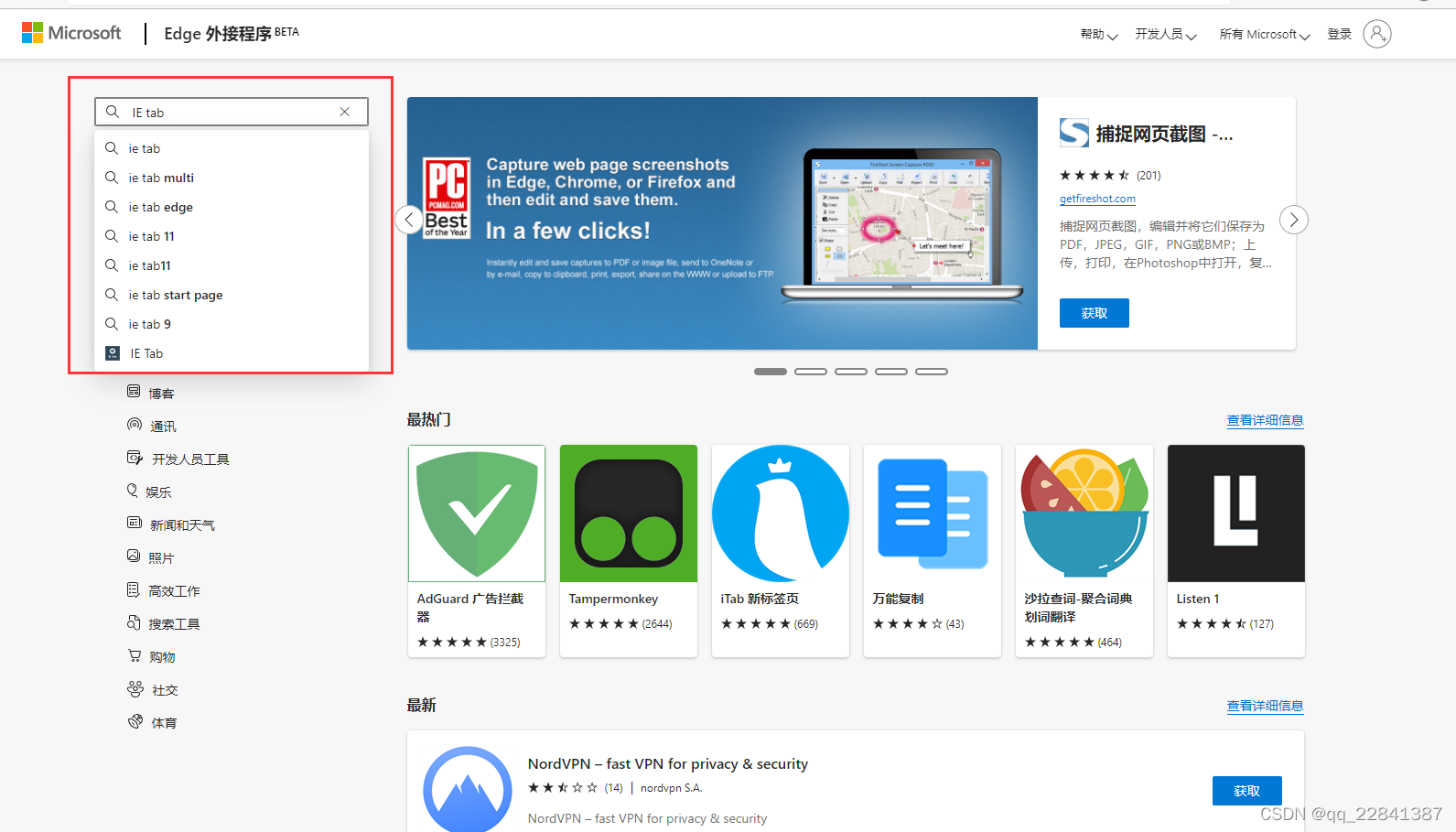
Task: Select fourth carousel page indicator
Action: click(891, 372)
